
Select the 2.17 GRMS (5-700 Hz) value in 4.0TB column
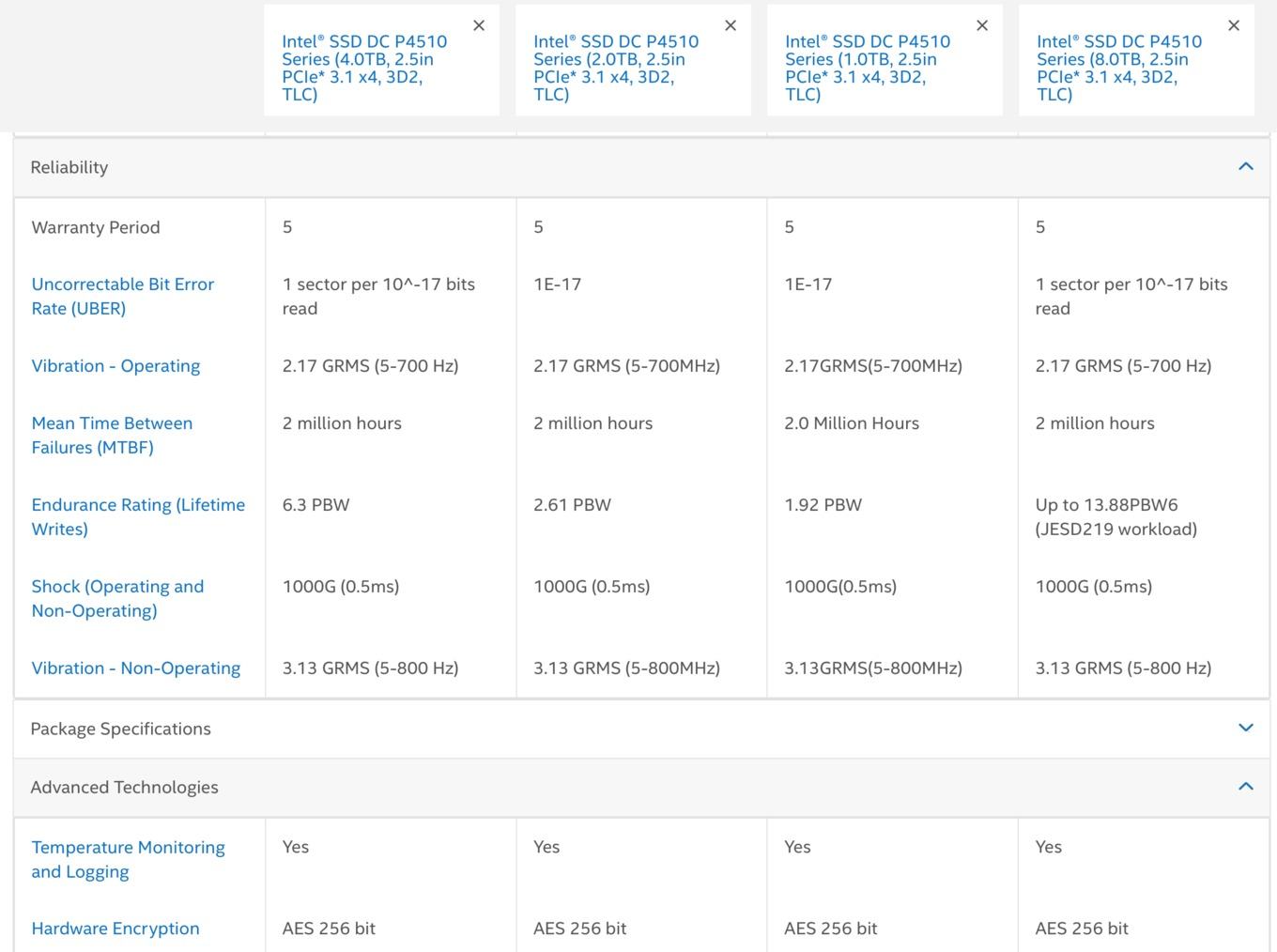[370, 365]
